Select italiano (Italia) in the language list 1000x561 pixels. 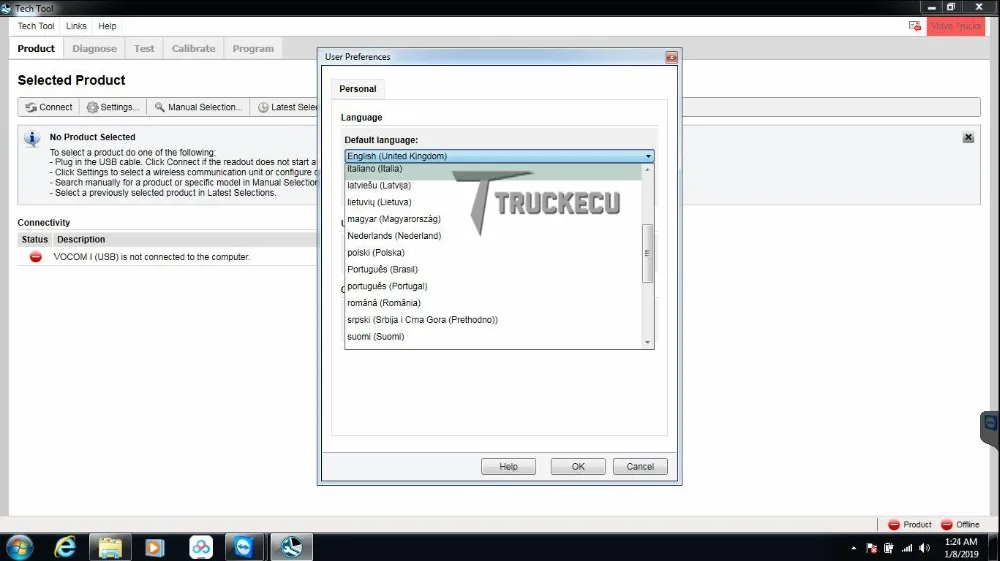pos(493,170)
